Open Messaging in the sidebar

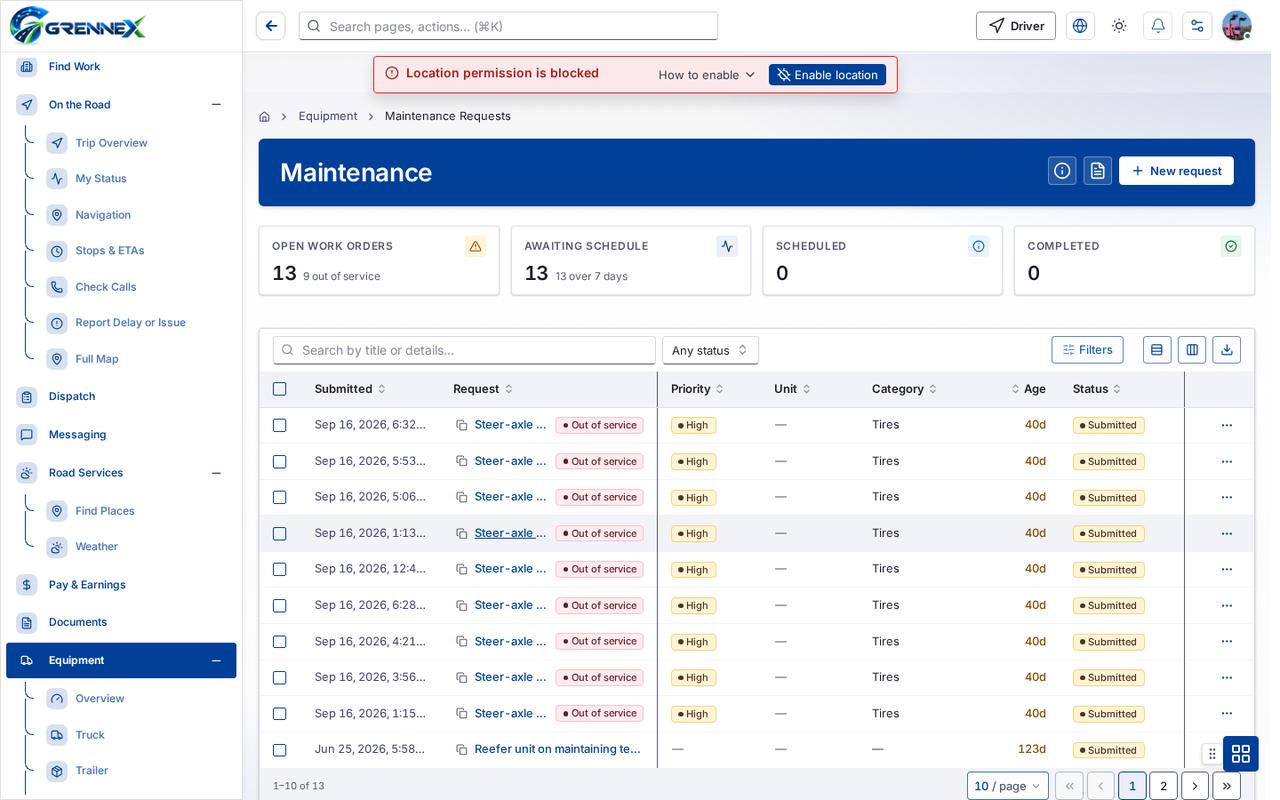click(77, 435)
